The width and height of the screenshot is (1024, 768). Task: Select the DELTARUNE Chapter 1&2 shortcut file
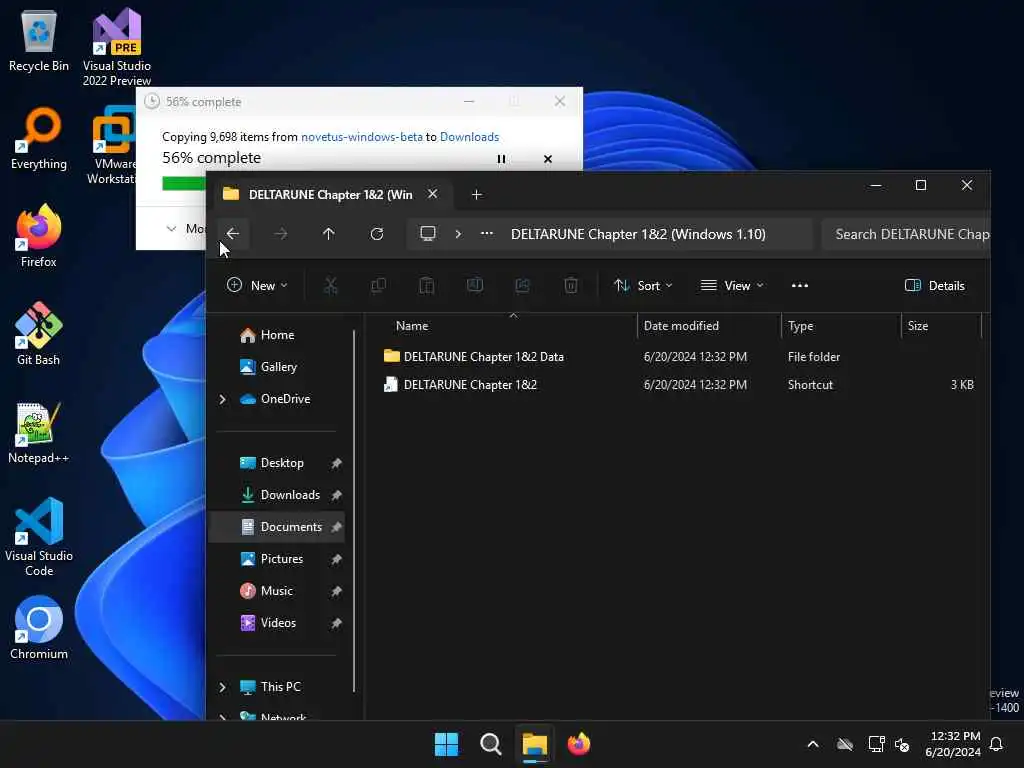pyautogui.click(x=470, y=385)
